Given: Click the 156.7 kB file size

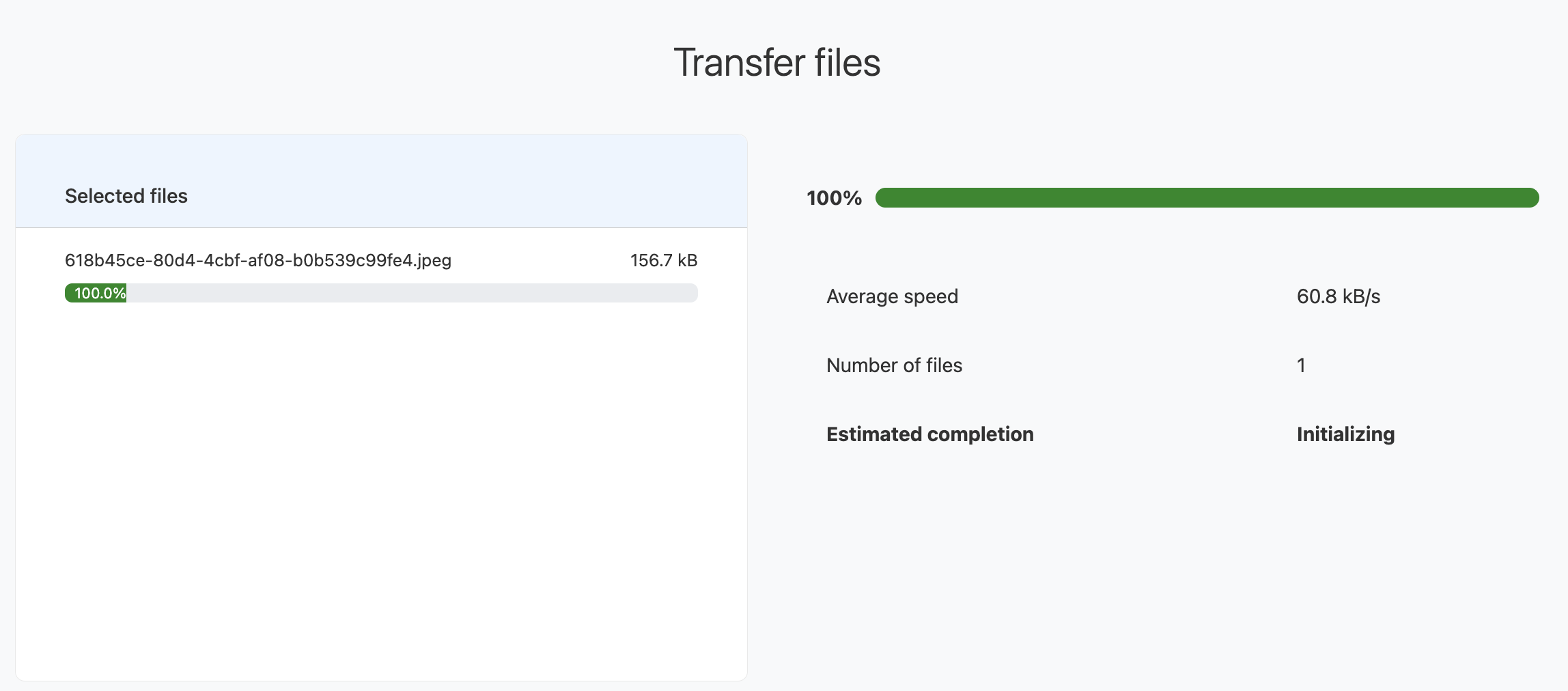Looking at the screenshot, I should coord(663,260).
